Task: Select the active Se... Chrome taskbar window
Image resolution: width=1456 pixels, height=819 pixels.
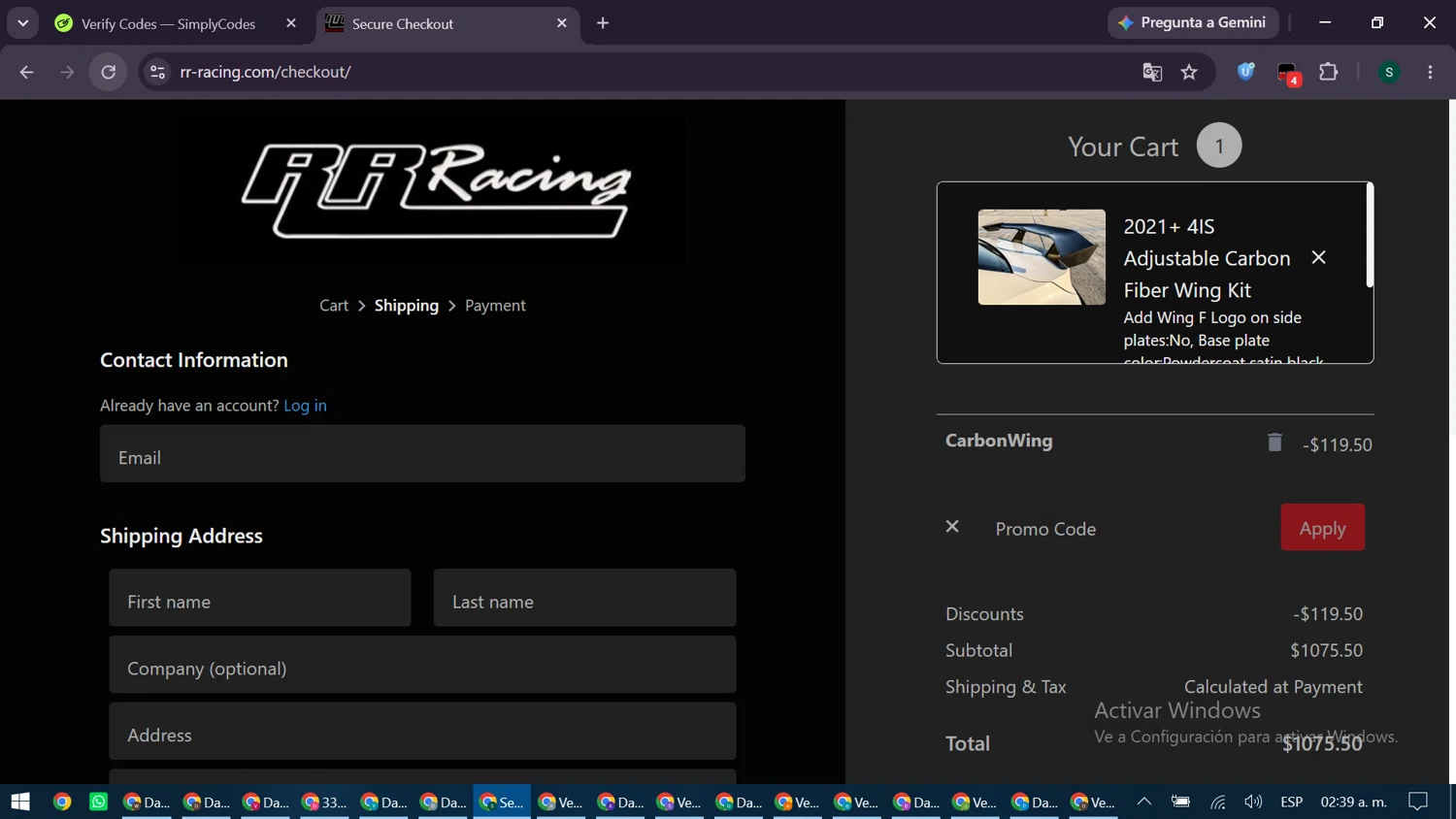Action: (502, 802)
